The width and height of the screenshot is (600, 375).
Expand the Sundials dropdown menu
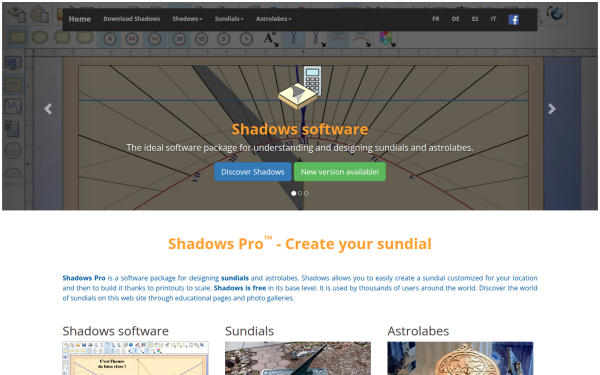(229, 19)
